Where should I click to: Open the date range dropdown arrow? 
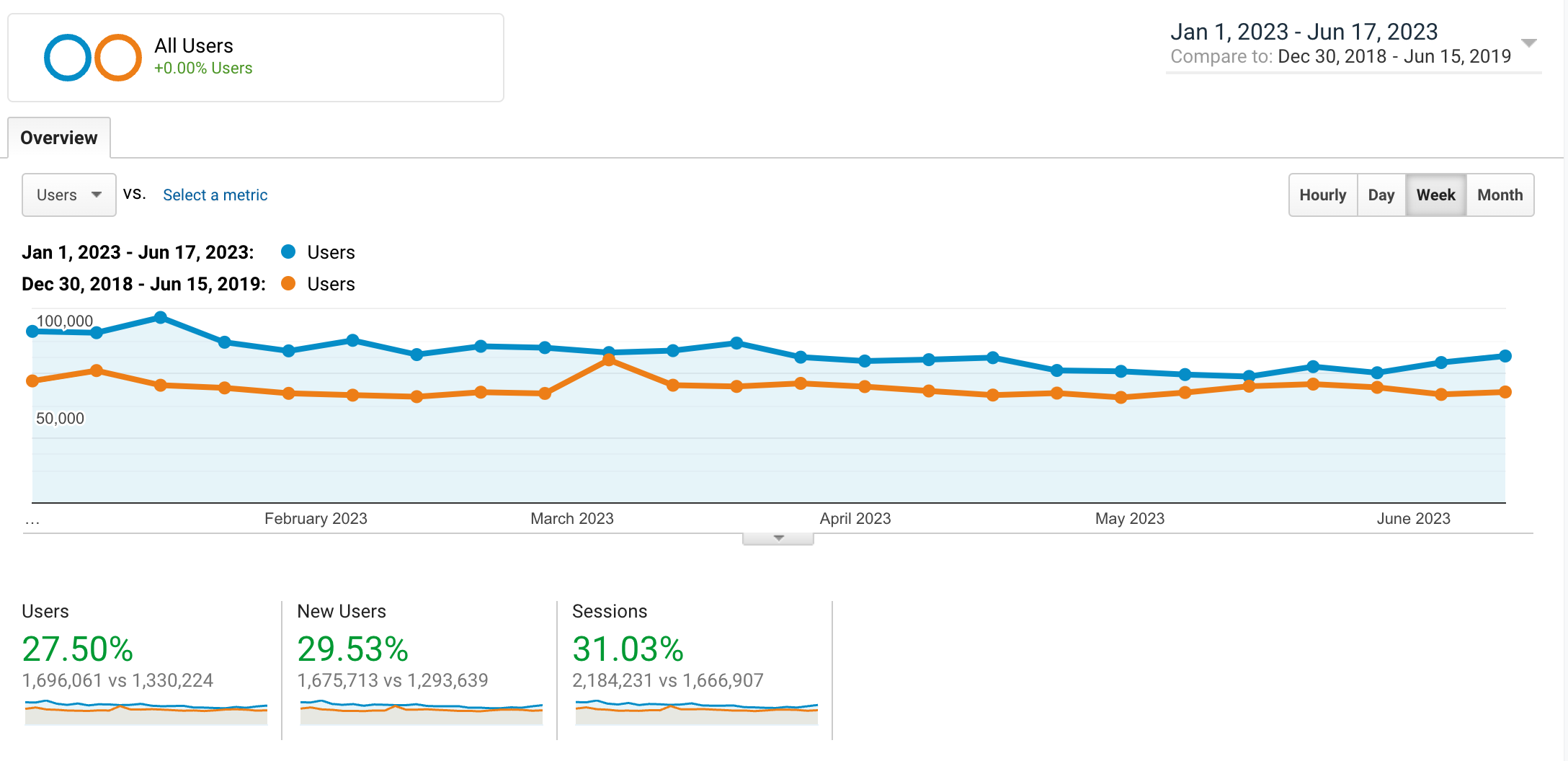(x=1528, y=43)
